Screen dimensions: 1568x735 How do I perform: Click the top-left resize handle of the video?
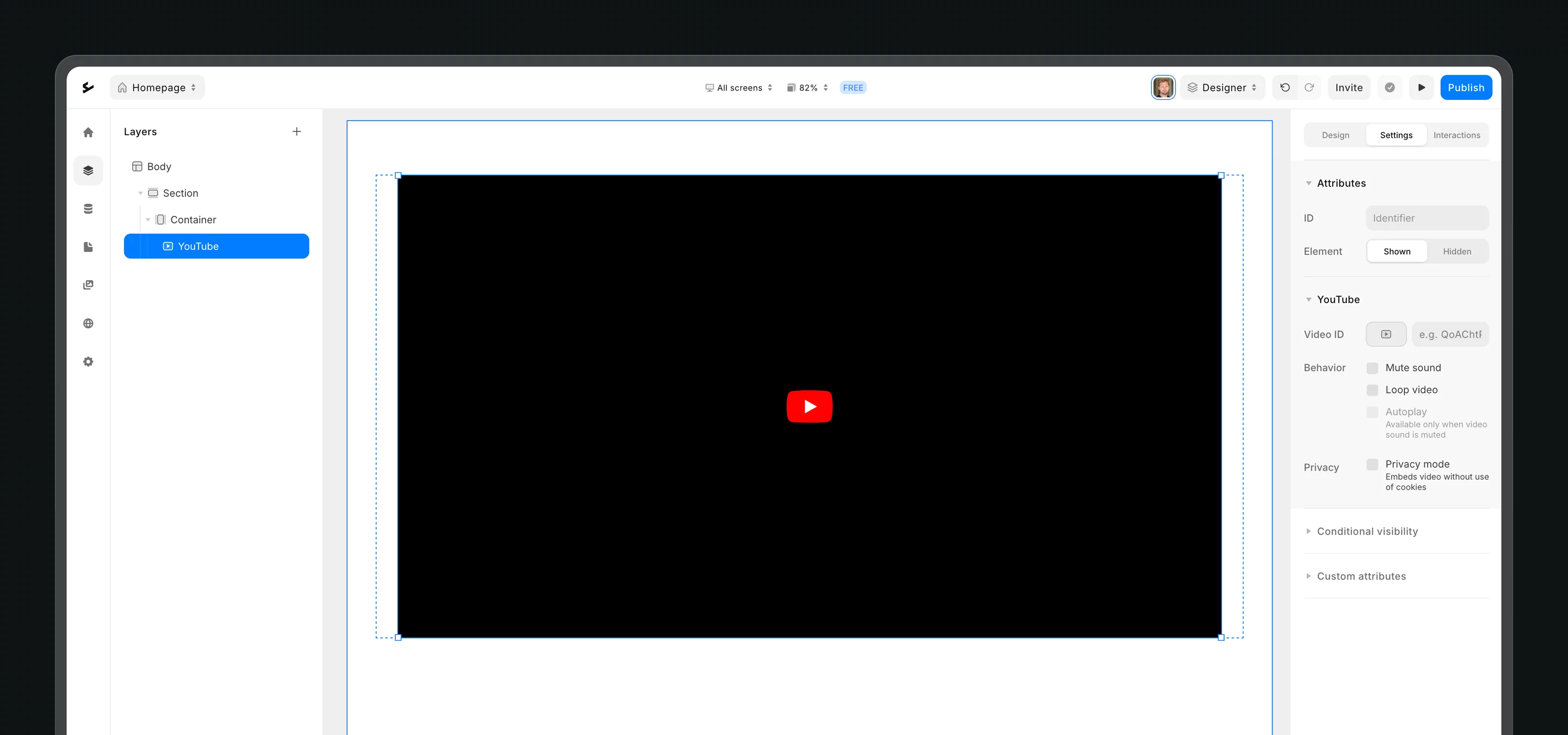(x=398, y=175)
